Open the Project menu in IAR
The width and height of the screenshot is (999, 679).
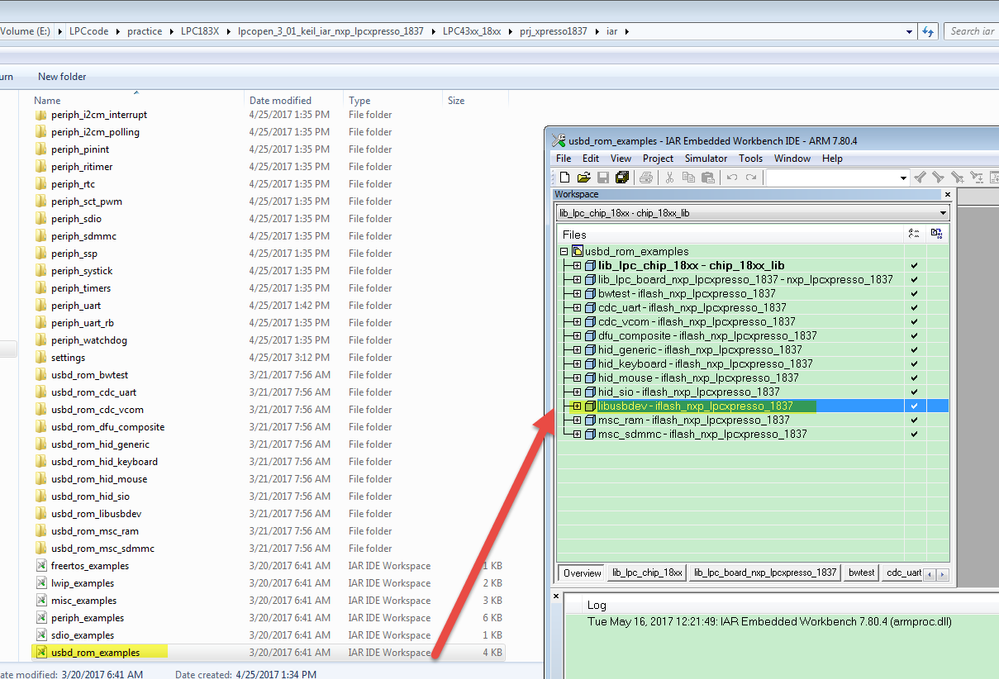coord(658,158)
